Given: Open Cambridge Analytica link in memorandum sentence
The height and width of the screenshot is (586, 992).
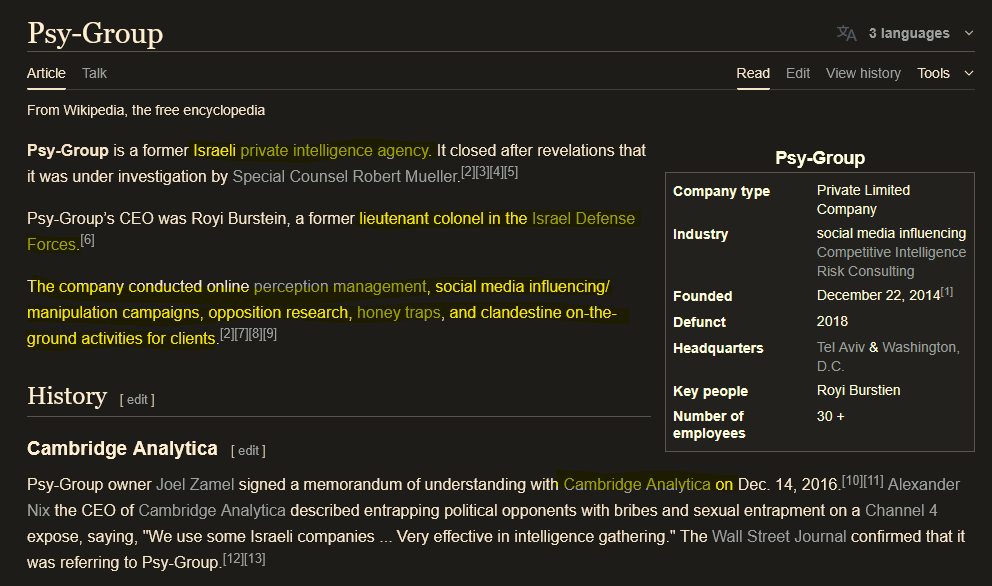Looking at the screenshot, I should coord(637,485).
